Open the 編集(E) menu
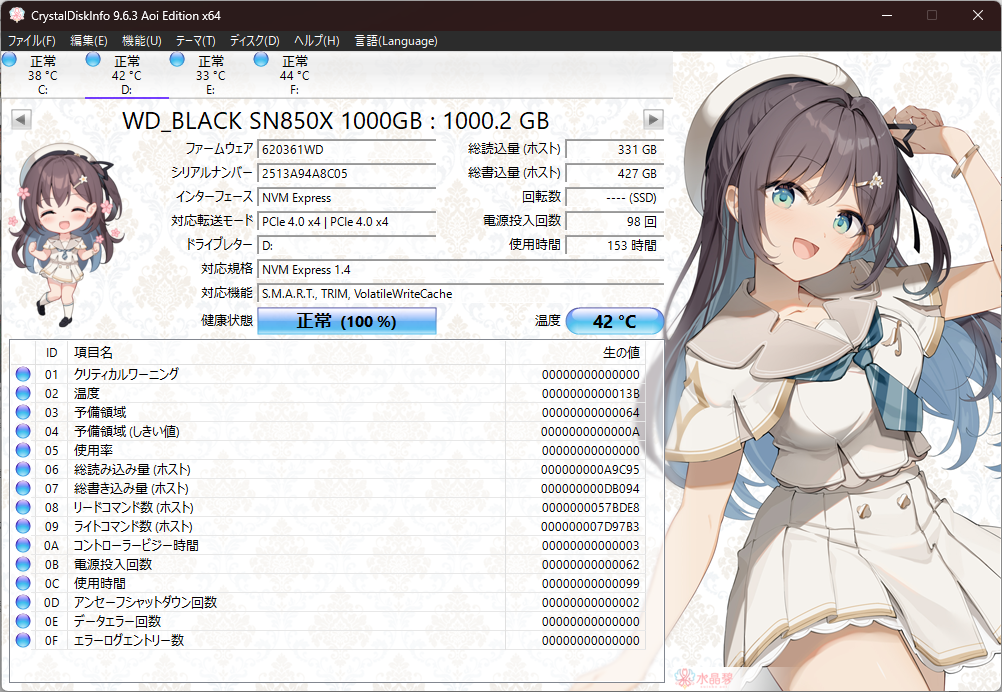 click(x=89, y=41)
